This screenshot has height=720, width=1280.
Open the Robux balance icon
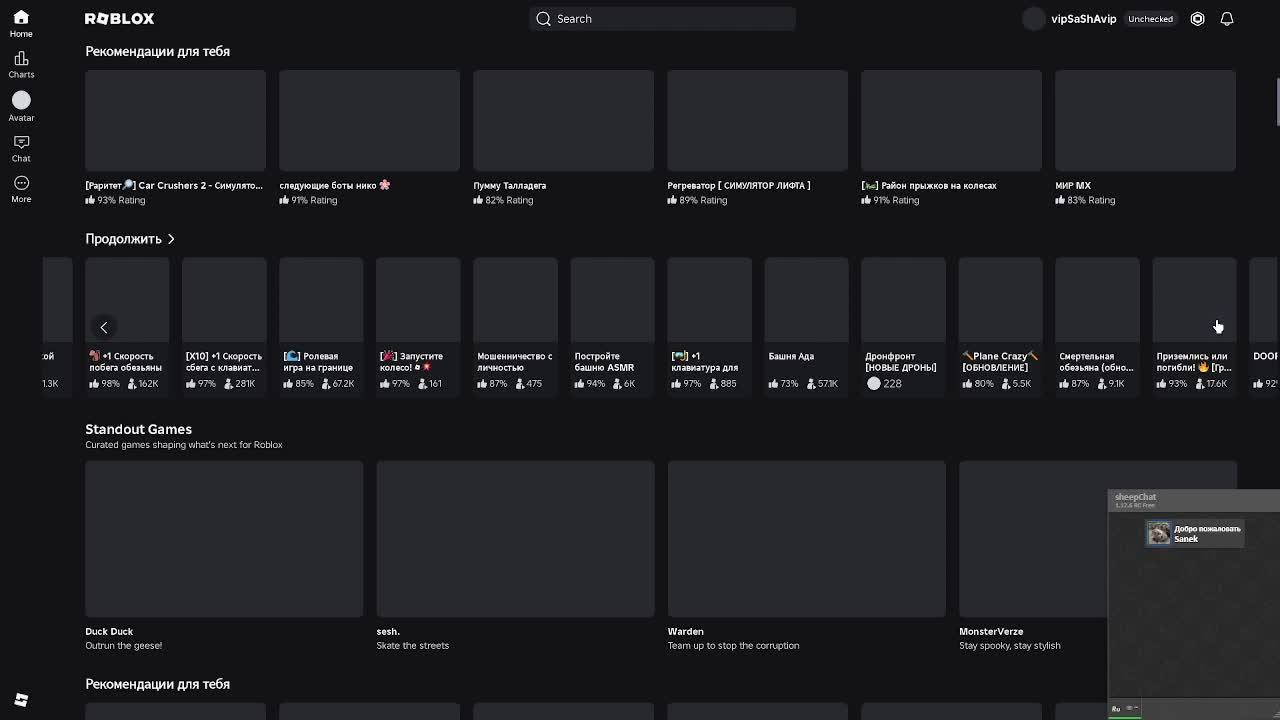(x=1197, y=19)
